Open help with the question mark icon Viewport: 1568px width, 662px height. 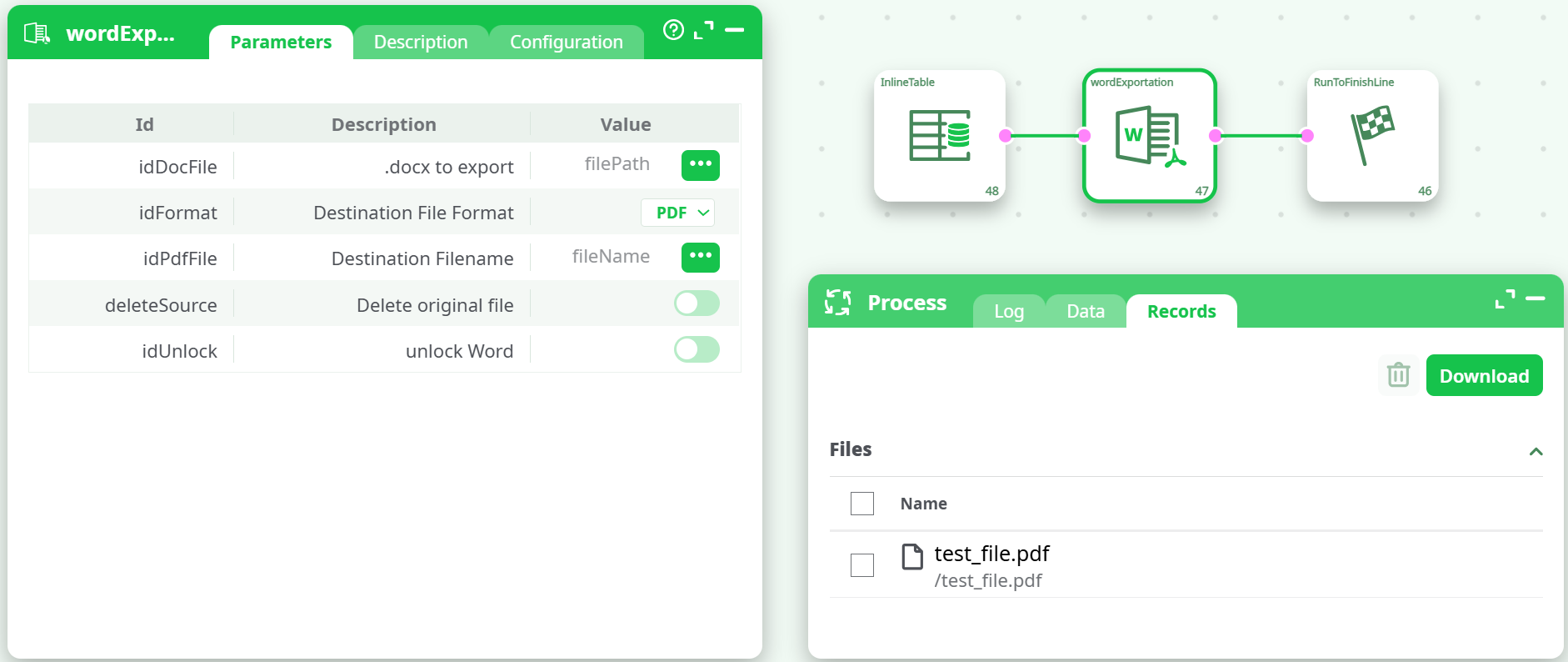click(x=673, y=30)
